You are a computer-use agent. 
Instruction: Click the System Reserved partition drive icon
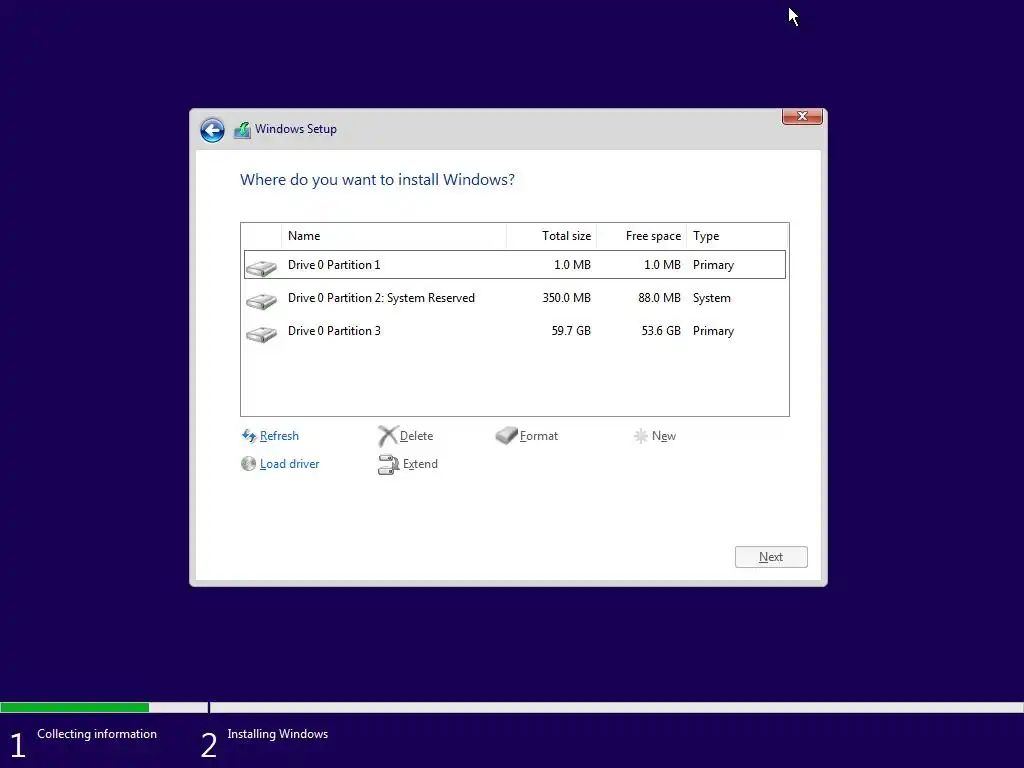[261, 300]
